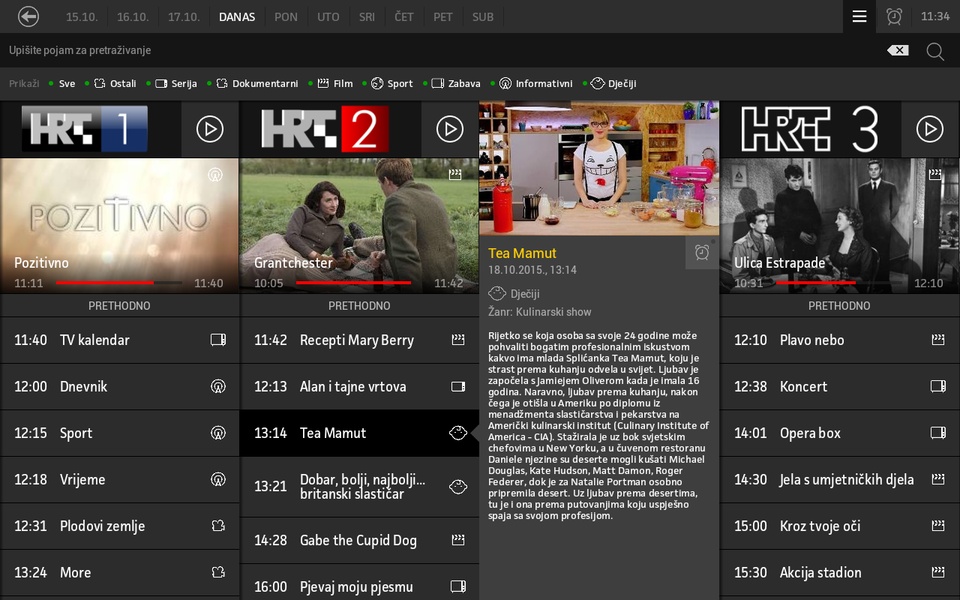This screenshot has width=960, height=600.
Task: Toggle the Dječiji category filter
Action: click(x=610, y=83)
